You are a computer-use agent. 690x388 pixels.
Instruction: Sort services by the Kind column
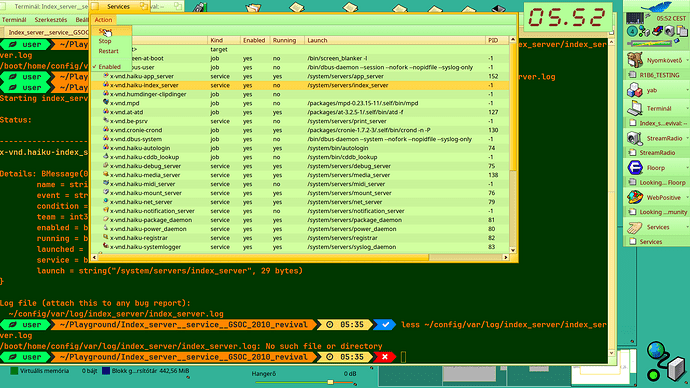coord(224,40)
